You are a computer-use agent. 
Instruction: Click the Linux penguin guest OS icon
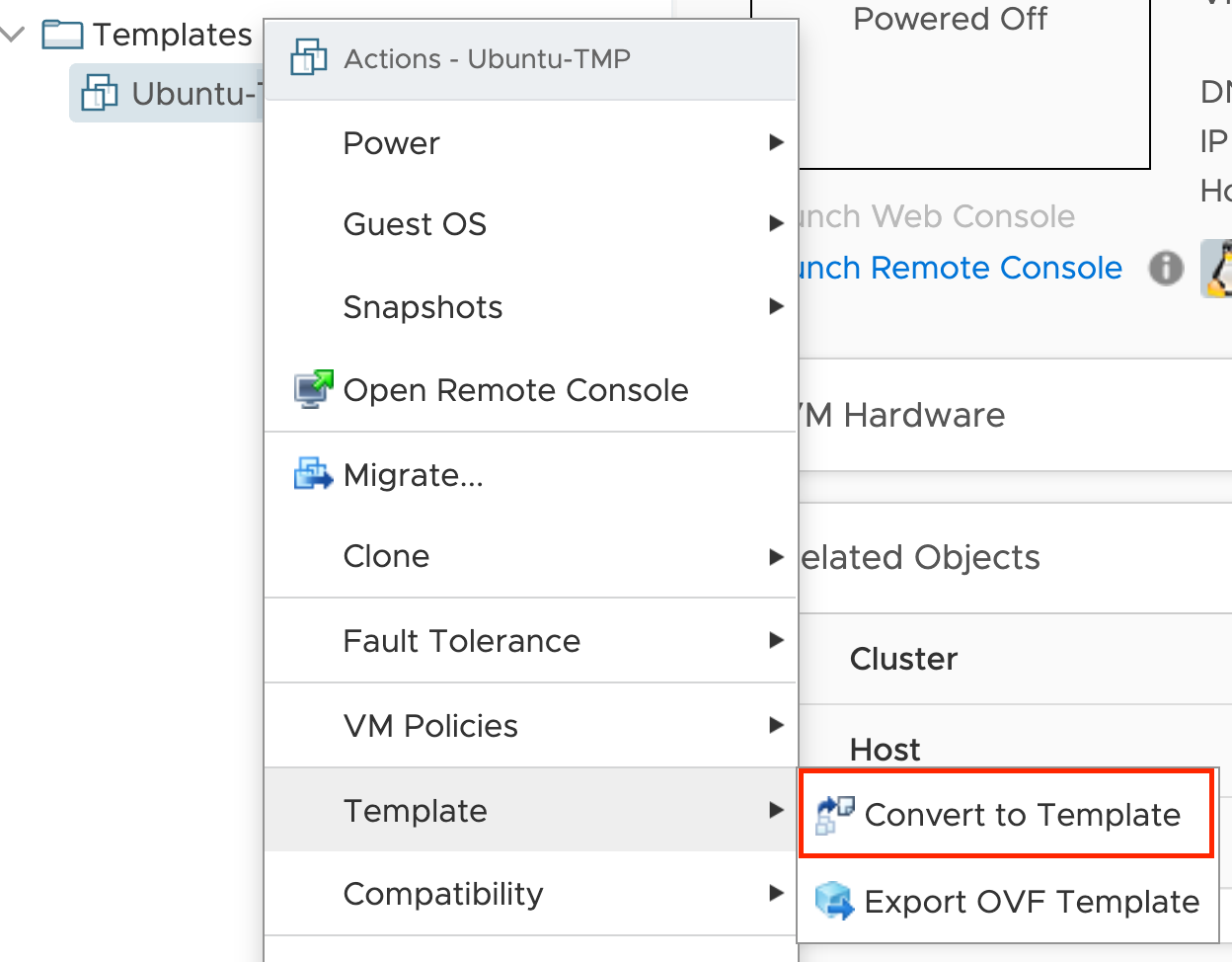[x=1217, y=268]
